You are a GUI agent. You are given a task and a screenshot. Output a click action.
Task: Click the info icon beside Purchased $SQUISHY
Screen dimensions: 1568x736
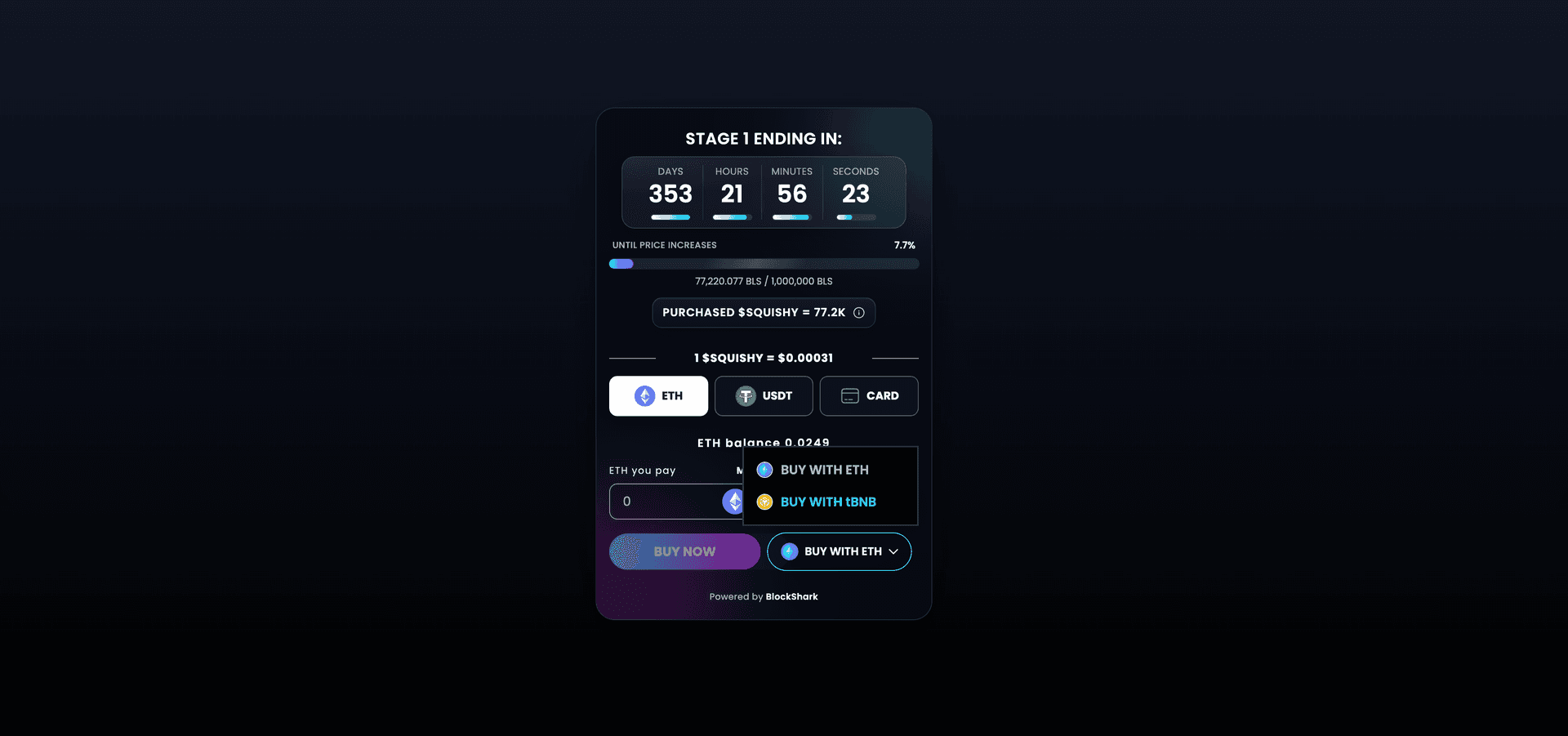(859, 313)
